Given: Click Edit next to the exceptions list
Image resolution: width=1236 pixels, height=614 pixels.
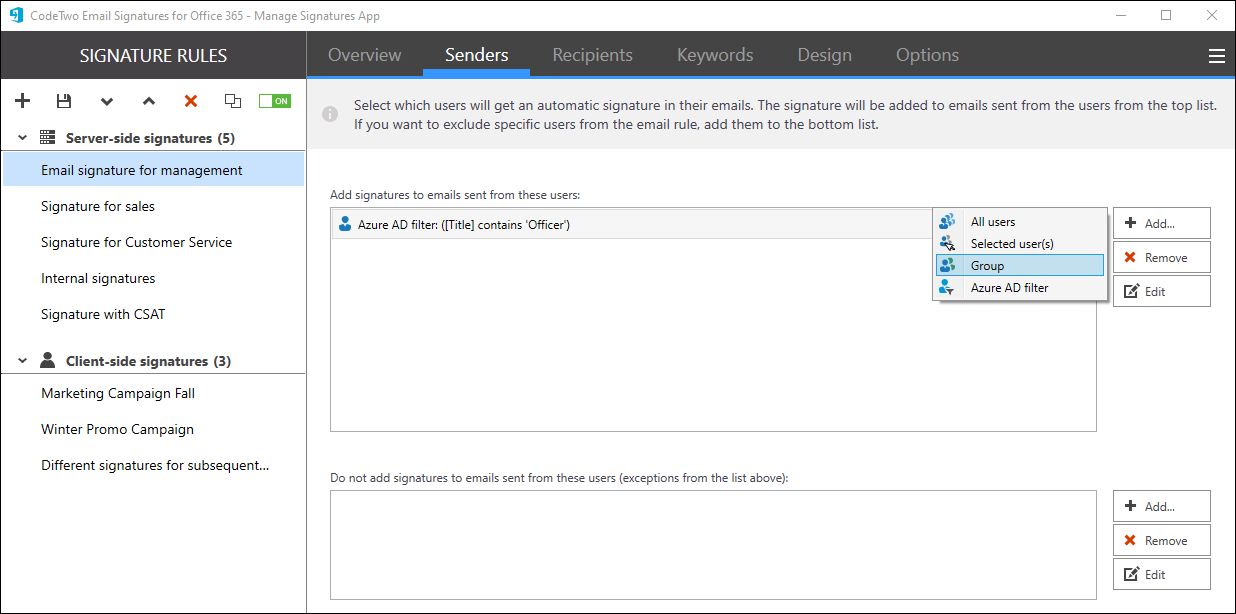Looking at the screenshot, I should (1161, 573).
